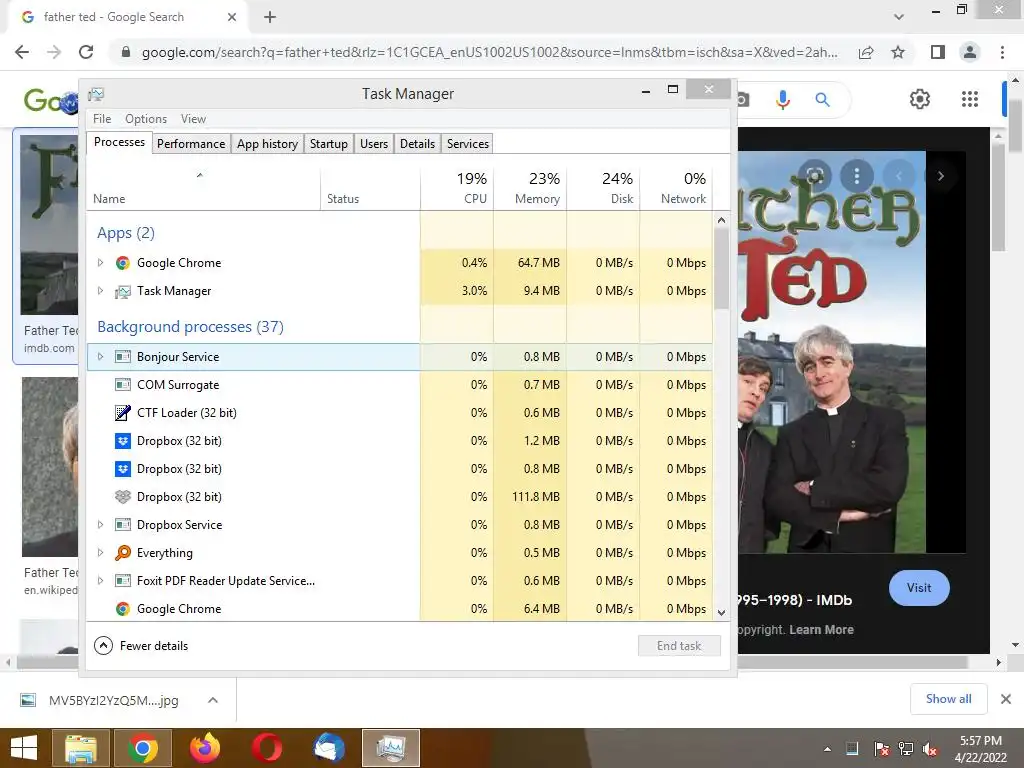This screenshot has height=768, width=1024.
Task: Click the Everything magnifier icon
Action: [122, 553]
